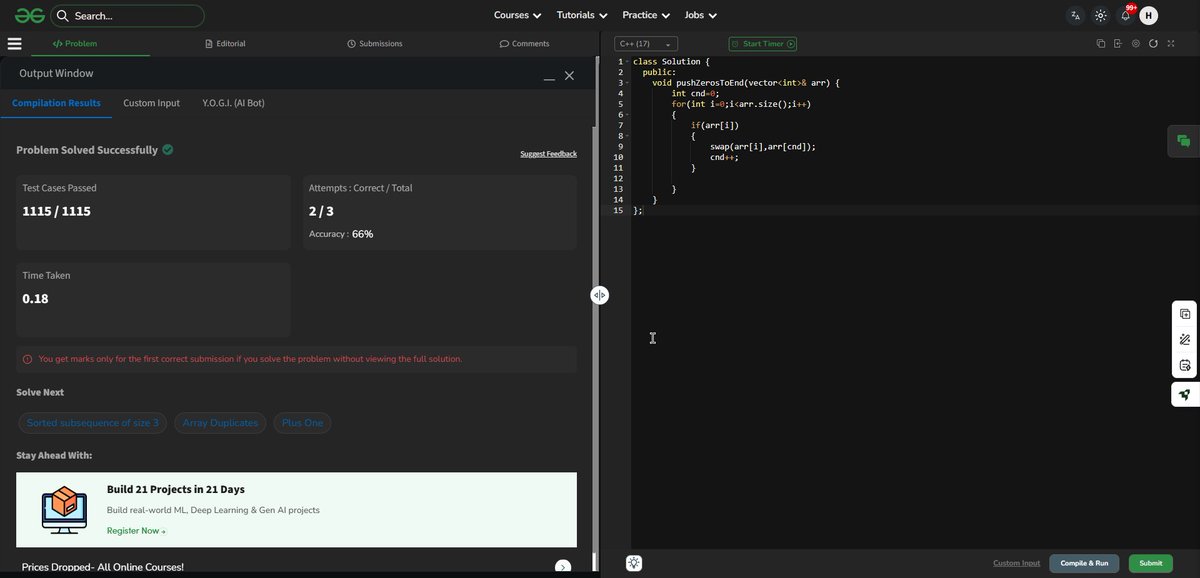
Task: Advance the promo carousel arrow button
Action: 563,567
